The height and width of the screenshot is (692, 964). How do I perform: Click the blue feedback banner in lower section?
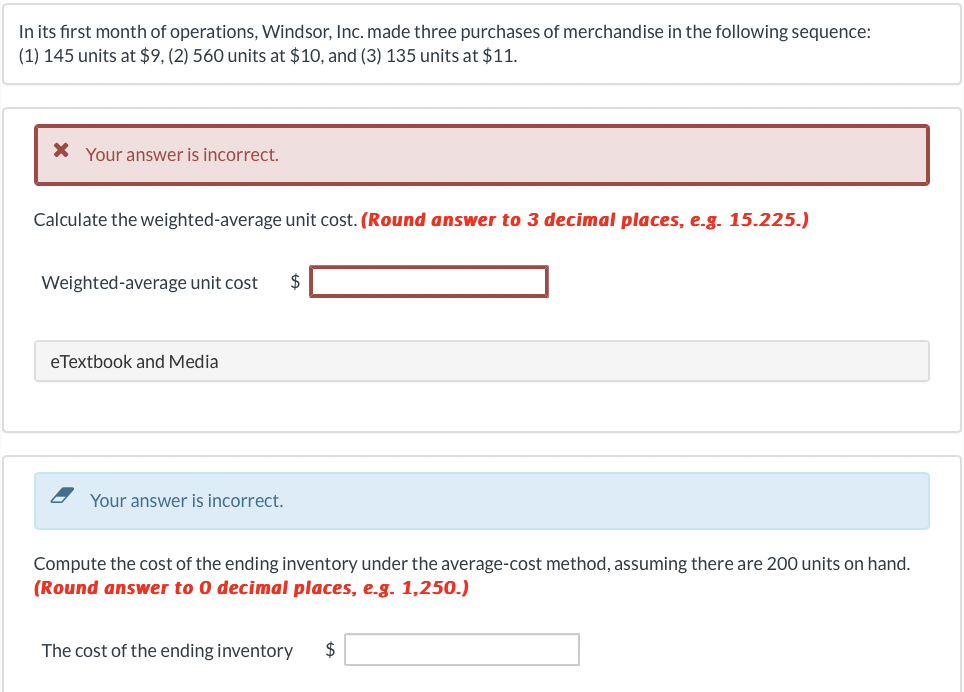point(482,500)
